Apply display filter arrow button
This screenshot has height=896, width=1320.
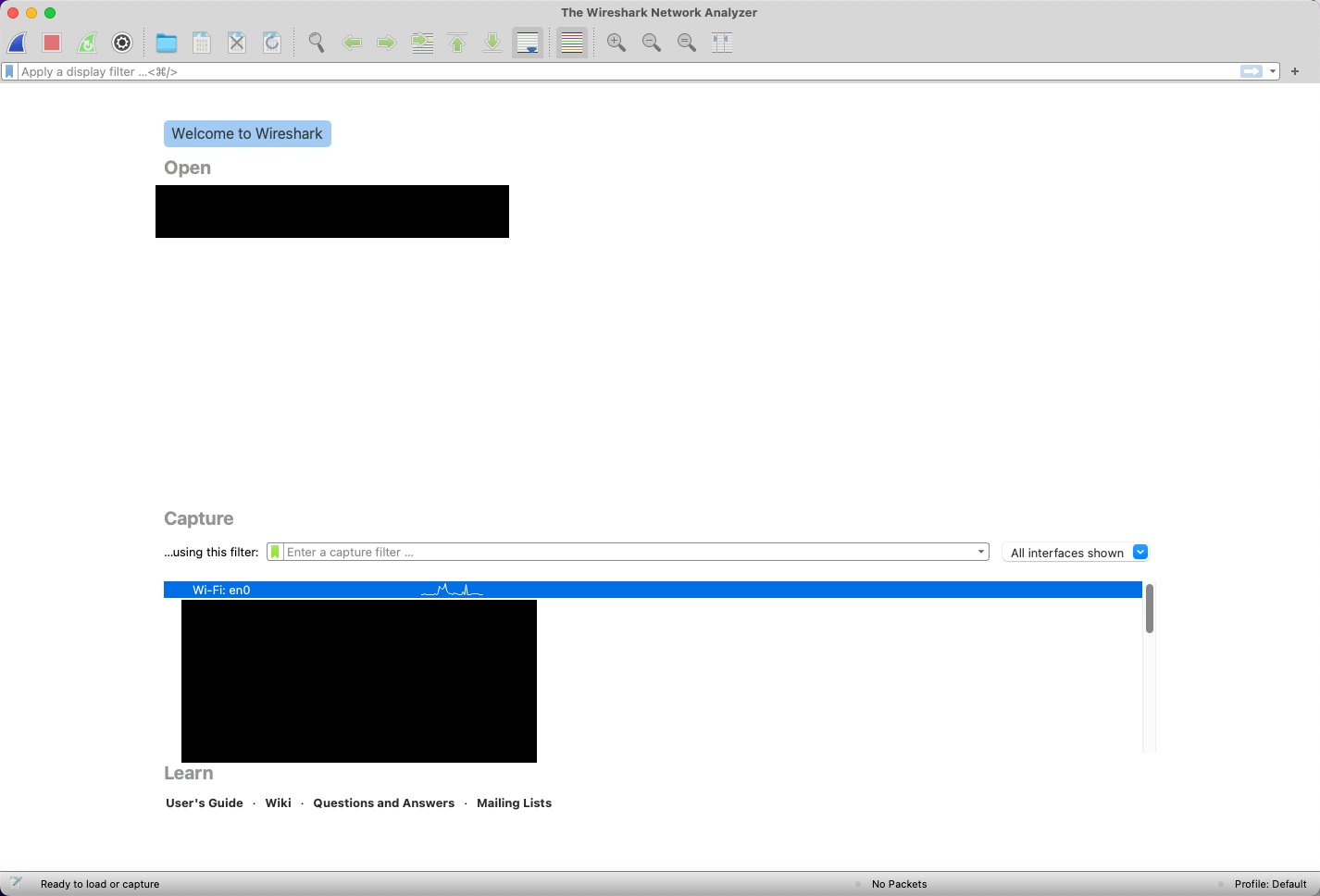pyautogui.click(x=1252, y=71)
